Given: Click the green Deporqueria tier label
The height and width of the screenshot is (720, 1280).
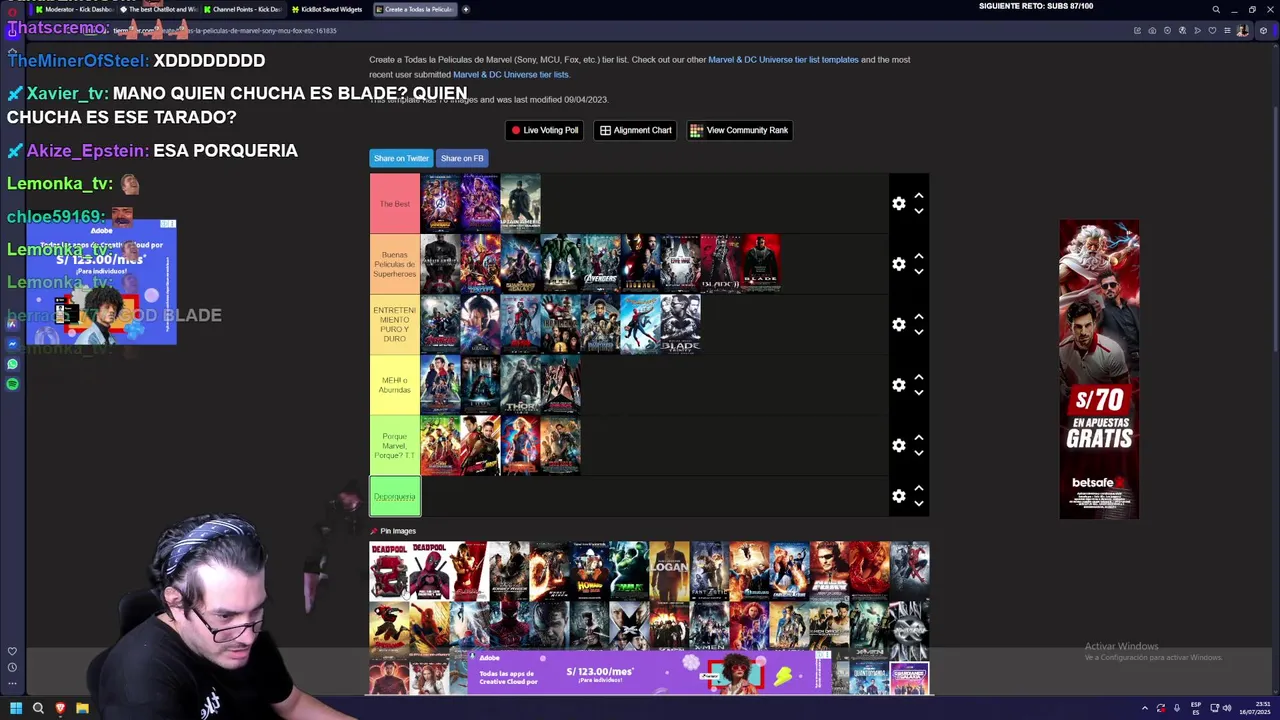Looking at the screenshot, I should [395, 496].
